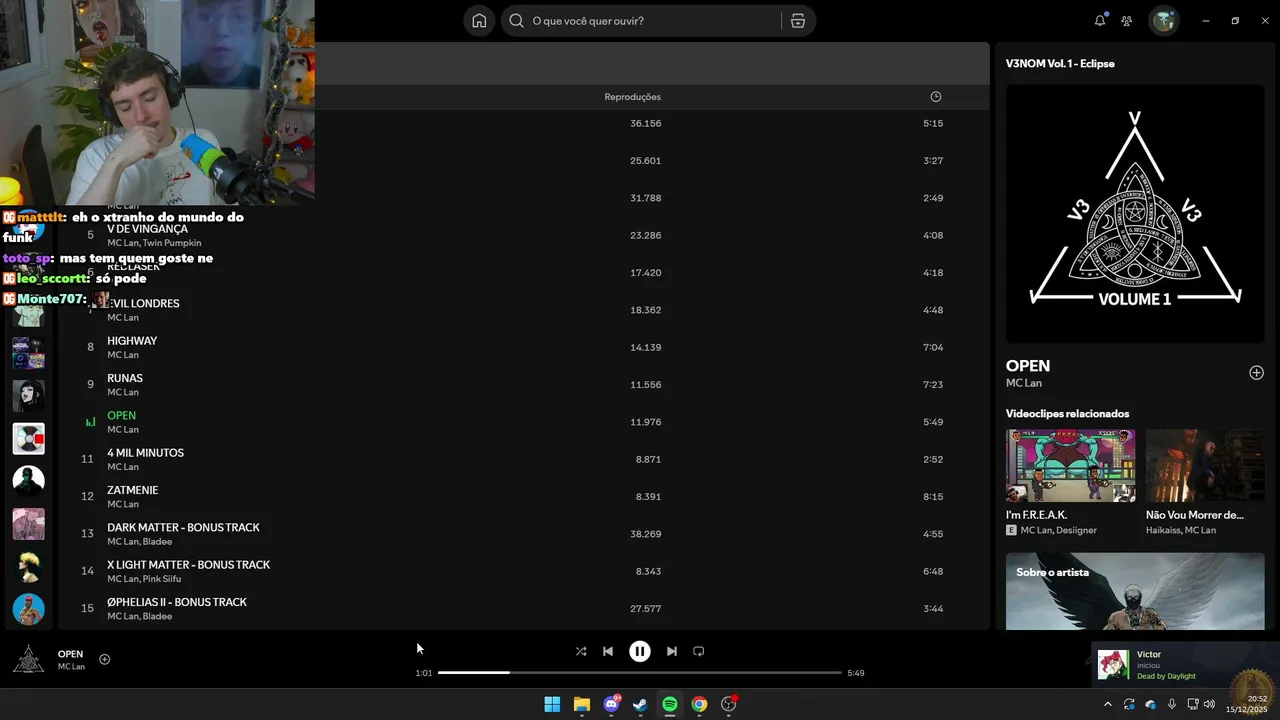Screen dimensions: 1280x720
Task: Open the pink cover item in sidebar
Action: point(28,524)
